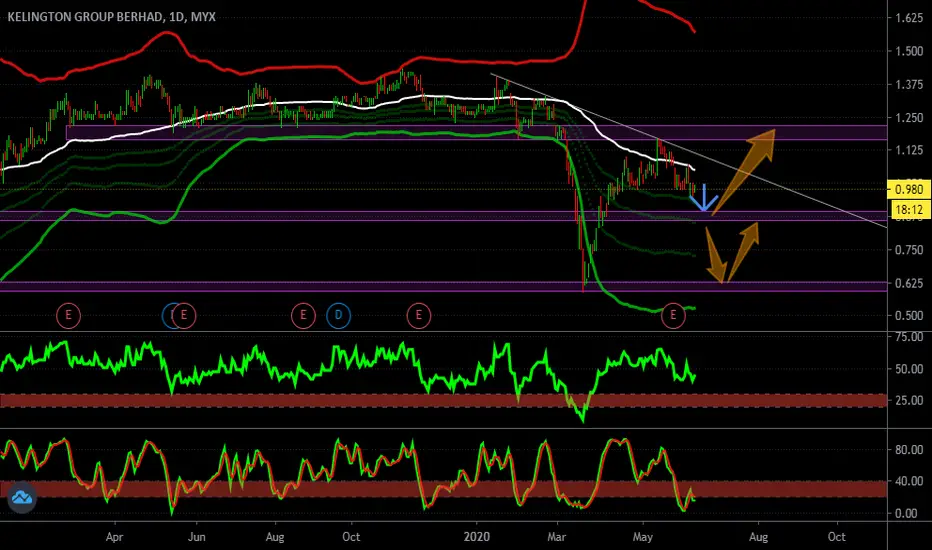Viewport: 932px width, 550px height.
Task: Click the 1.375 price axis label
Action: [909, 84]
